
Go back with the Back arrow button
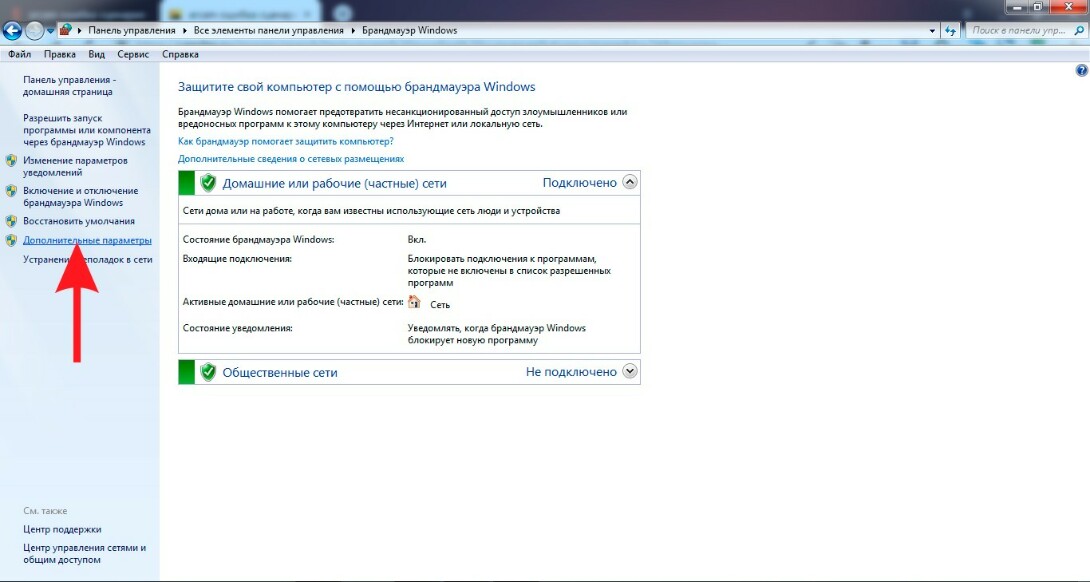[13, 31]
